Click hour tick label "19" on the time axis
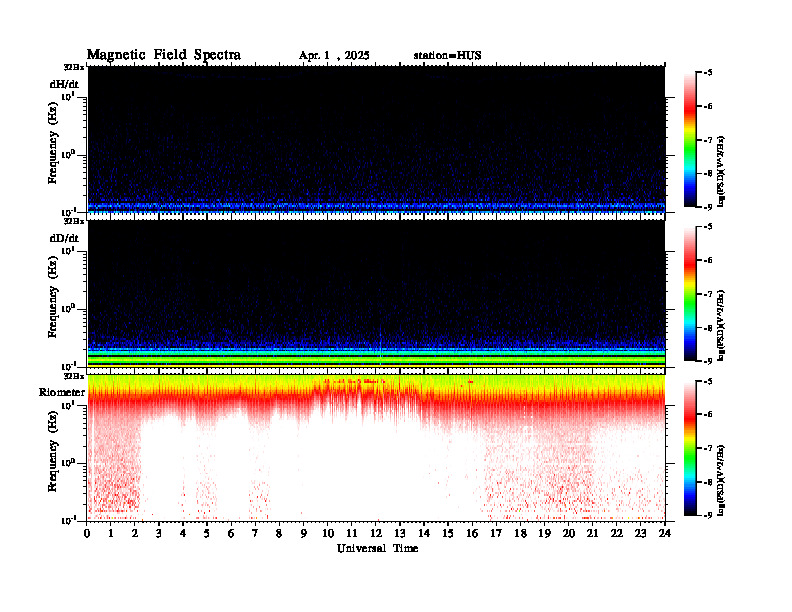Viewport: 792px width, 612px height. pyautogui.click(x=544, y=534)
